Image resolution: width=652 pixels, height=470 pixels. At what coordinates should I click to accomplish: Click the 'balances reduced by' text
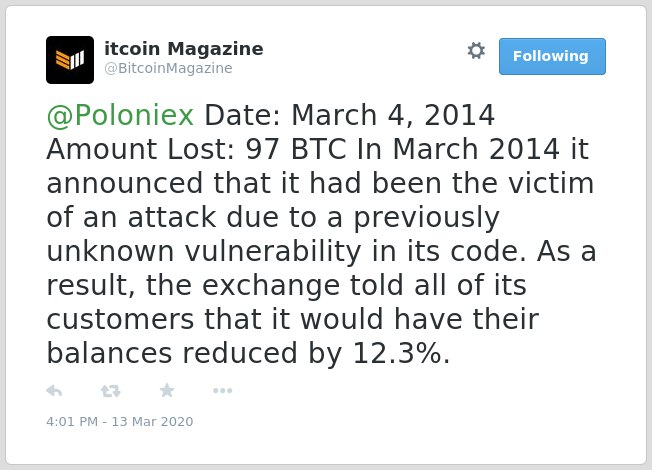click(x=194, y=354)
